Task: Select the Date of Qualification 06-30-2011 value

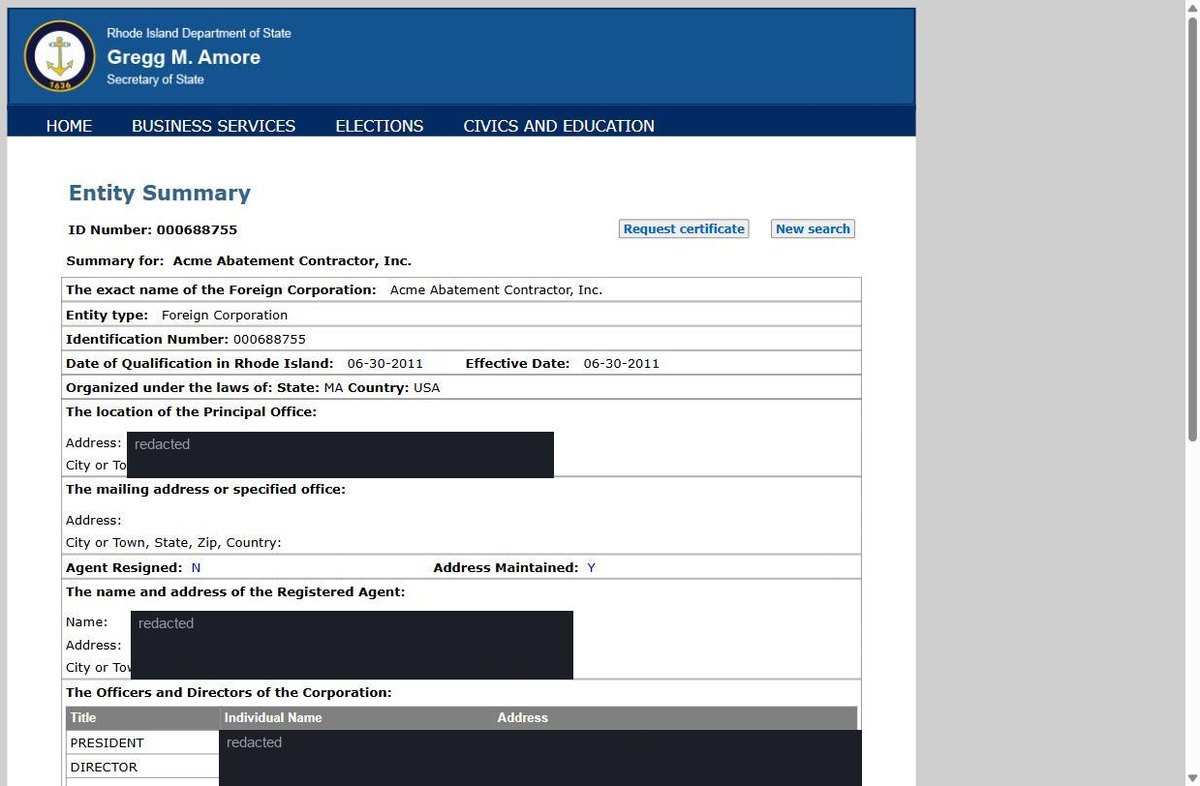Action: click(385, 363)
